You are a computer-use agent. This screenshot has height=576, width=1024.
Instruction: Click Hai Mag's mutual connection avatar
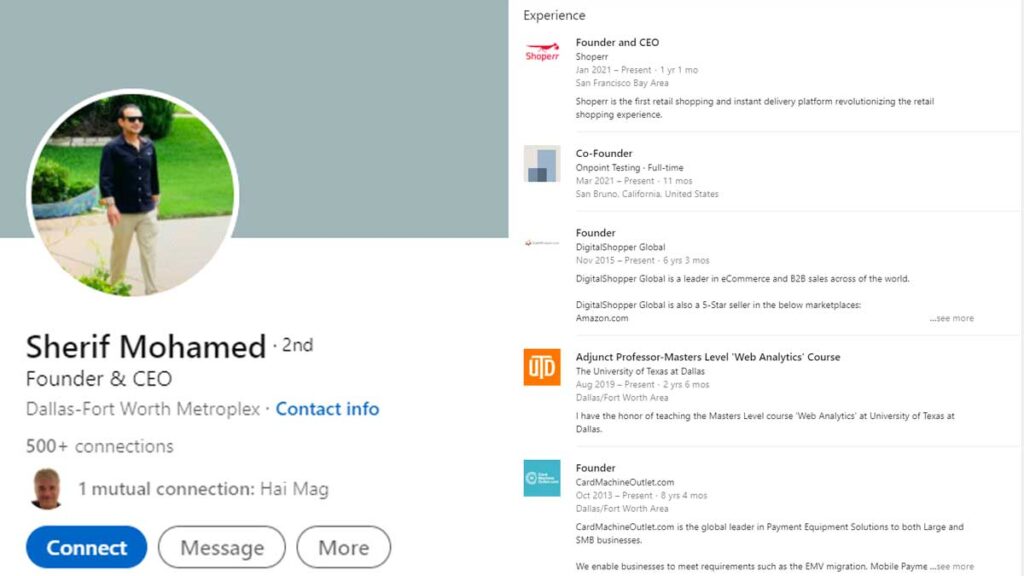tap(46, 488)
